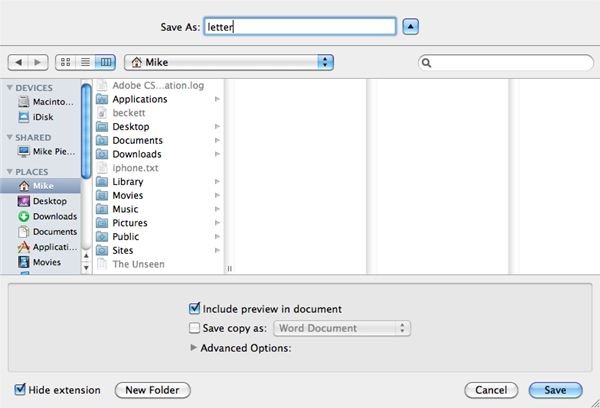The height and width of the screenshot is (408, 600).
Task: Open the Word Document format dropdown
Action: tap(342, 328)
